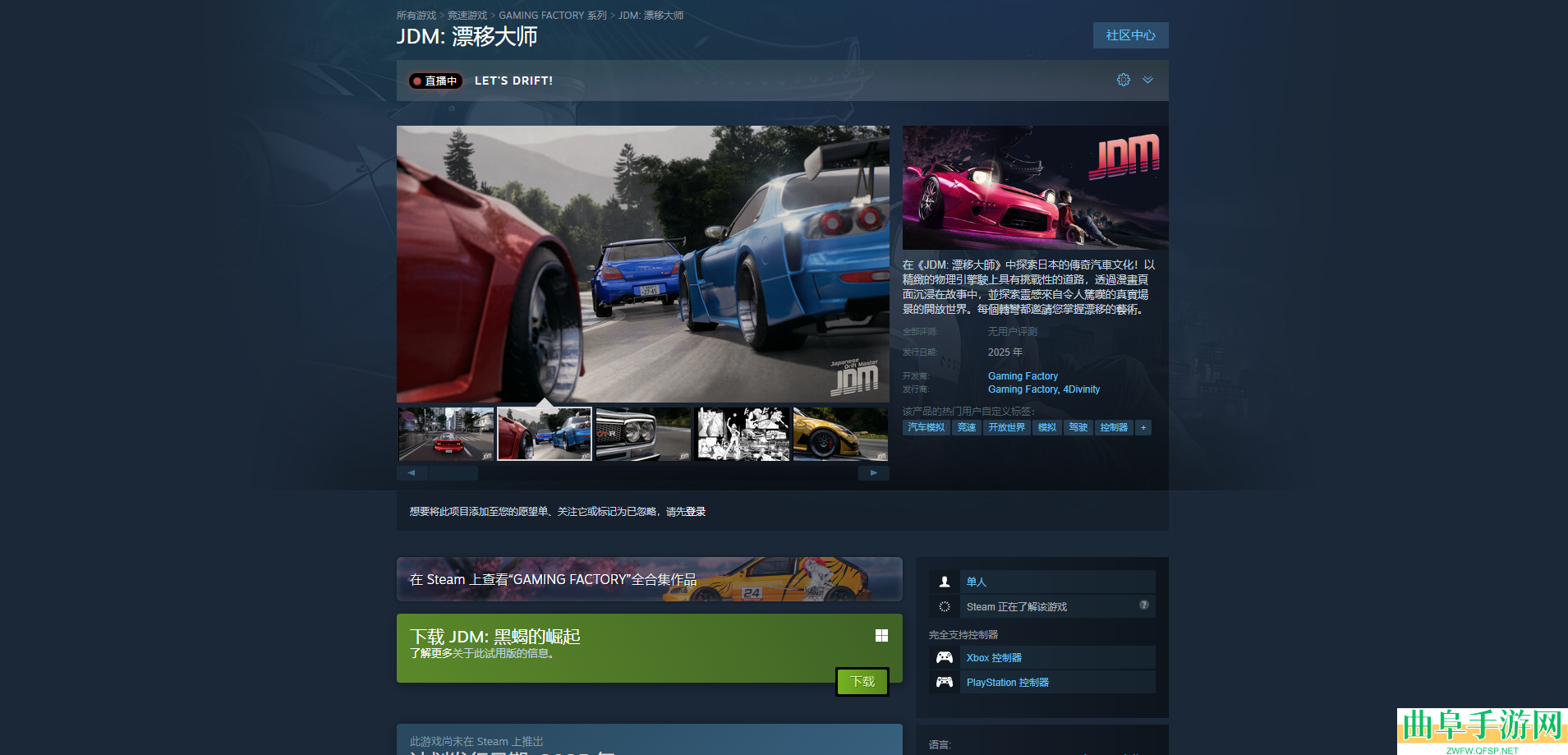Screen dimensions: 1568x755
Task: View GAMING FACTORY franchise collection banner
Action: (650, 579)
